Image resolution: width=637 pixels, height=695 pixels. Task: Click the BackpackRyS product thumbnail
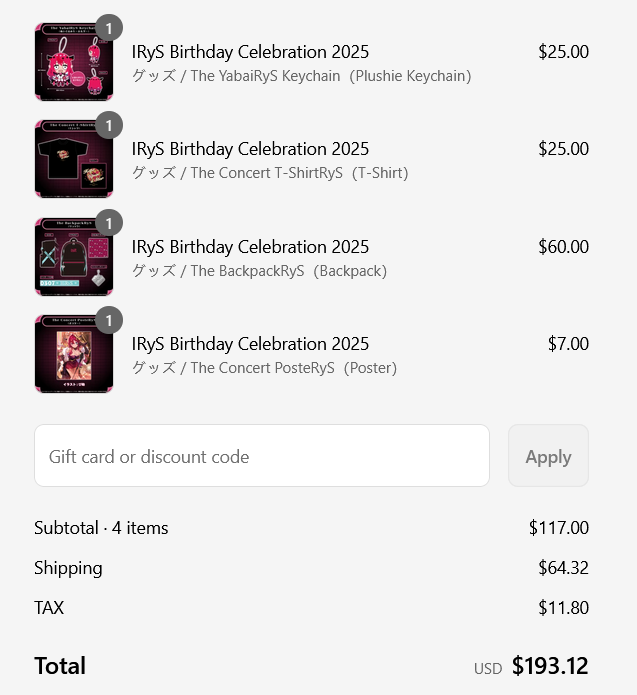[73, 257]
